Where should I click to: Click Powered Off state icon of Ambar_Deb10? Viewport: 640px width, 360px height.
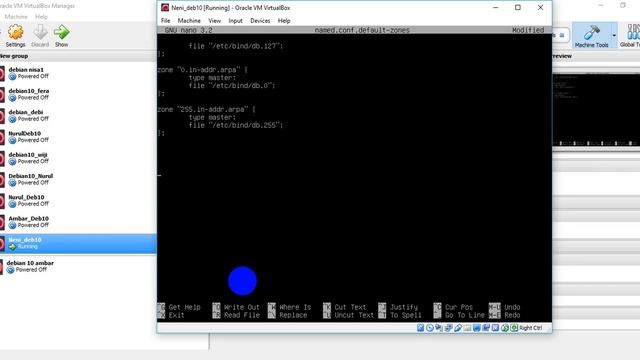(x=13, y=225)
